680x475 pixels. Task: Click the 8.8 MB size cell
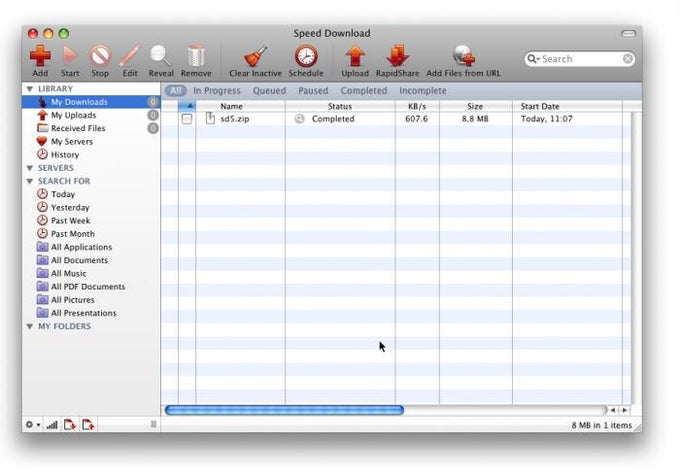tap(475, 119)
